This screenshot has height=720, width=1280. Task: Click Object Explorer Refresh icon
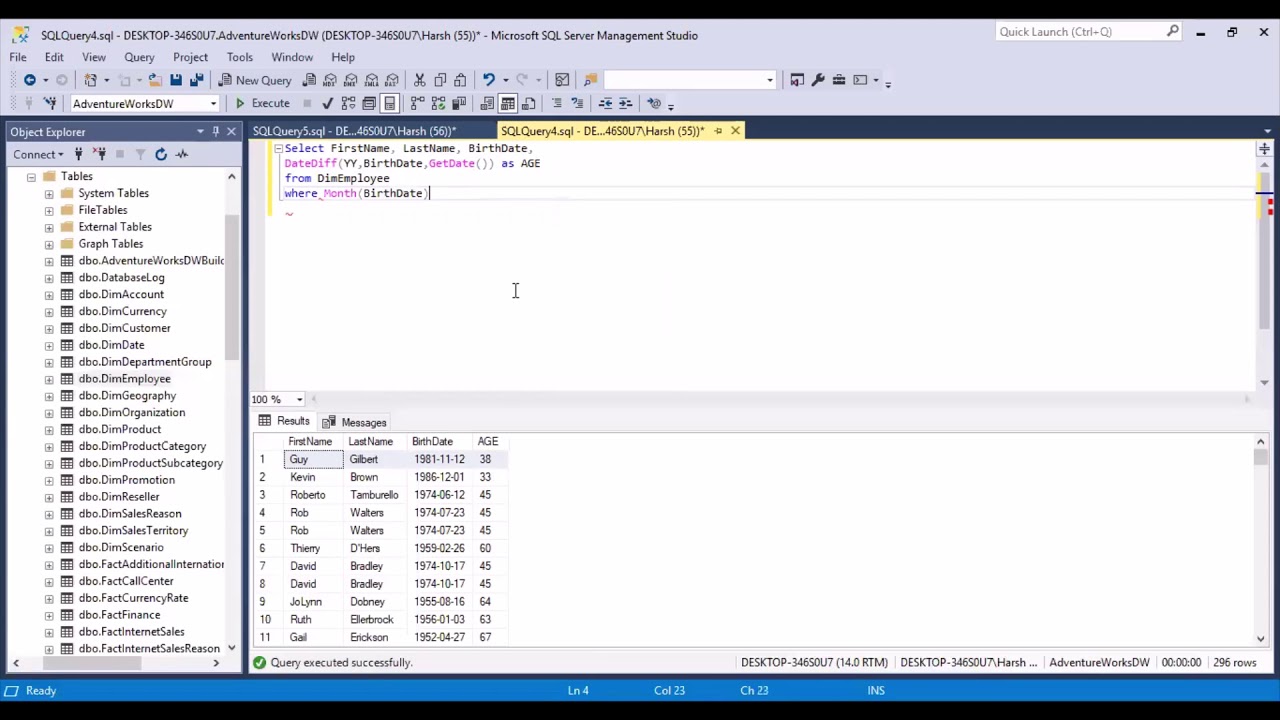coord(160,154)
